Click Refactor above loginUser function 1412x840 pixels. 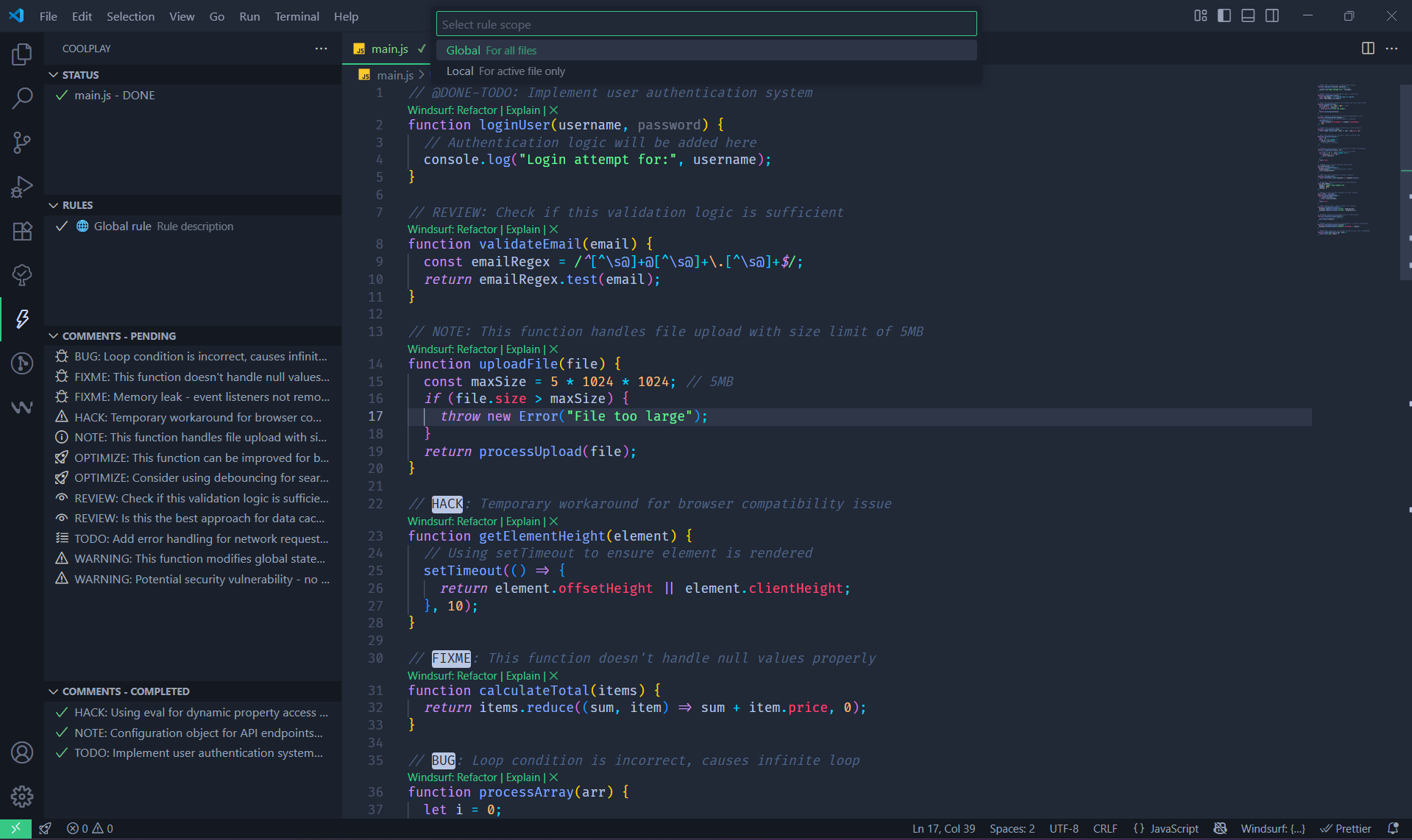click(477, 110)
